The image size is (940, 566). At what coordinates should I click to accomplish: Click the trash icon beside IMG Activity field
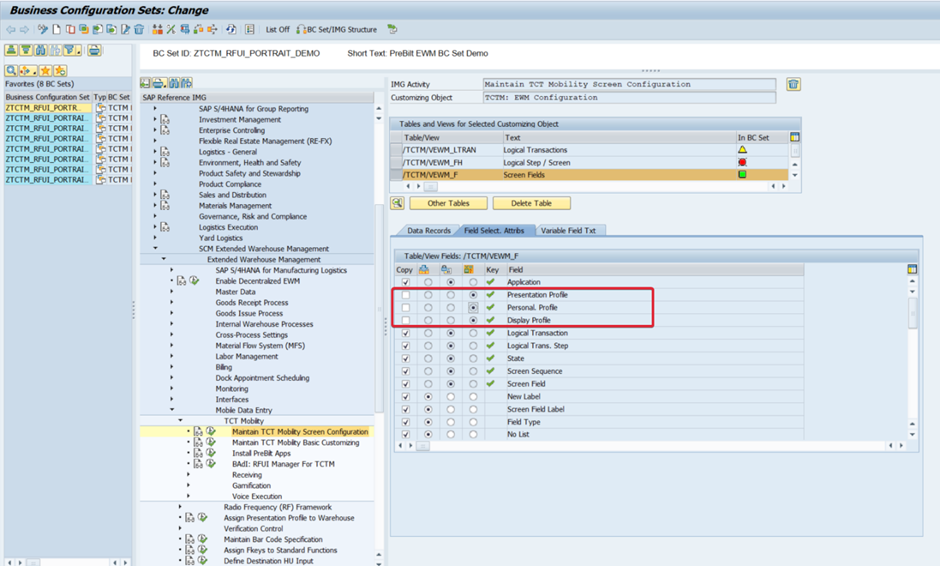793,85
